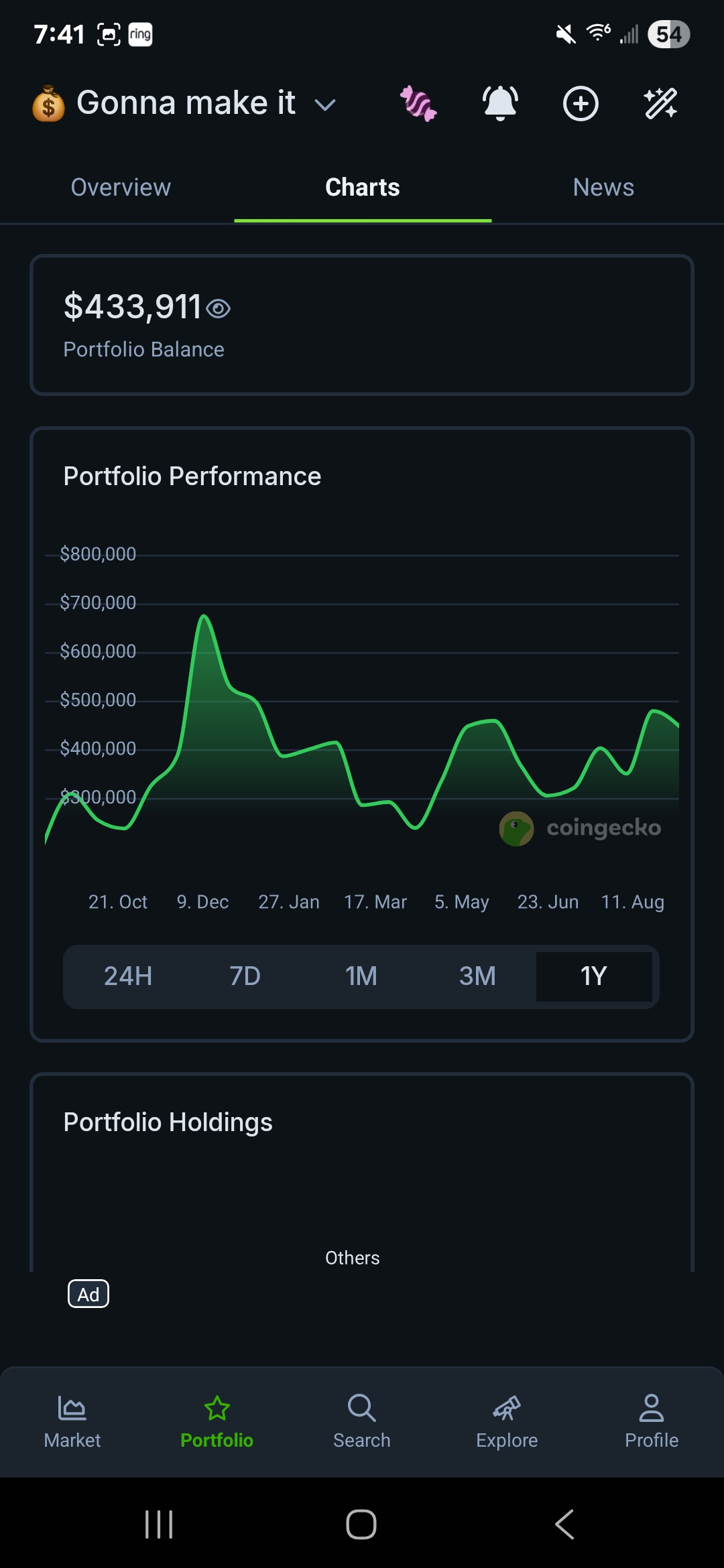Viewport: 724px width, 1568px height.
Task: Tap the Portfolio Balance label
Action: [143, 350]
